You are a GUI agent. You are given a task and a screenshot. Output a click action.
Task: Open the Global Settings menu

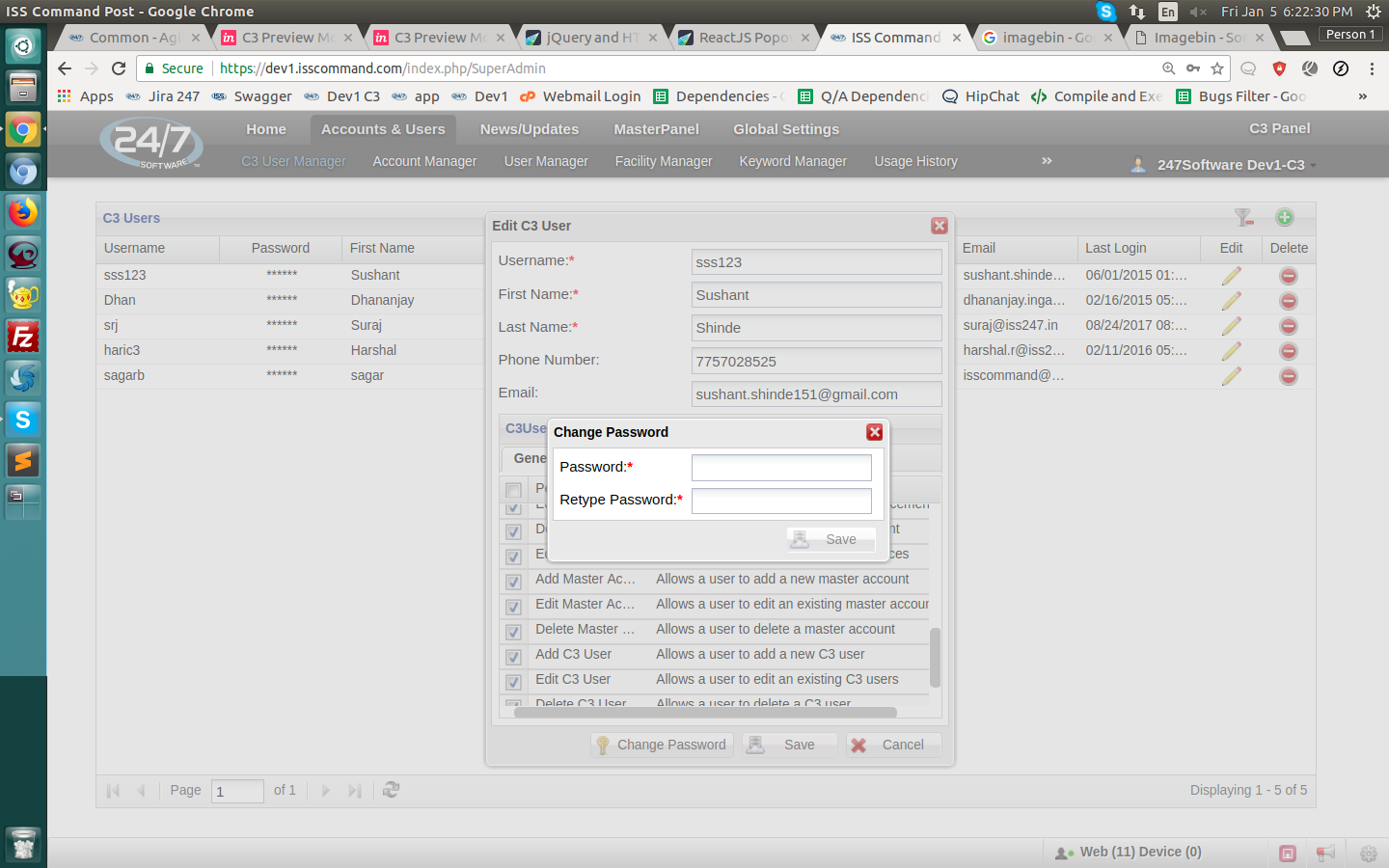click(786, 129)
